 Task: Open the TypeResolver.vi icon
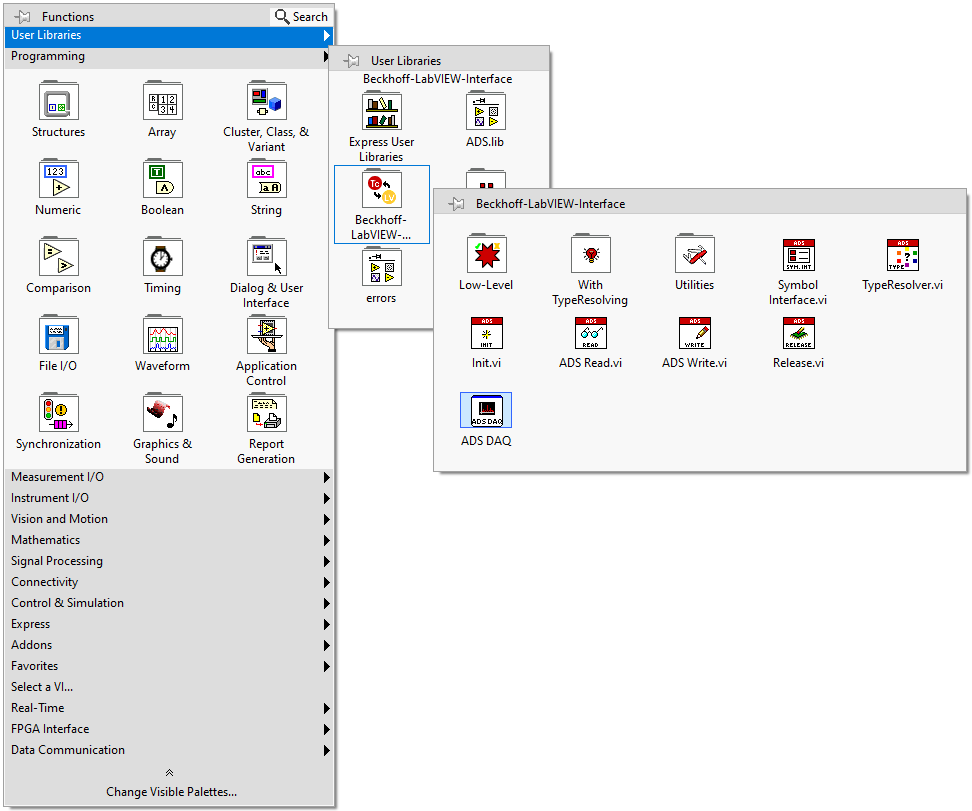click(x=901, y=255)
